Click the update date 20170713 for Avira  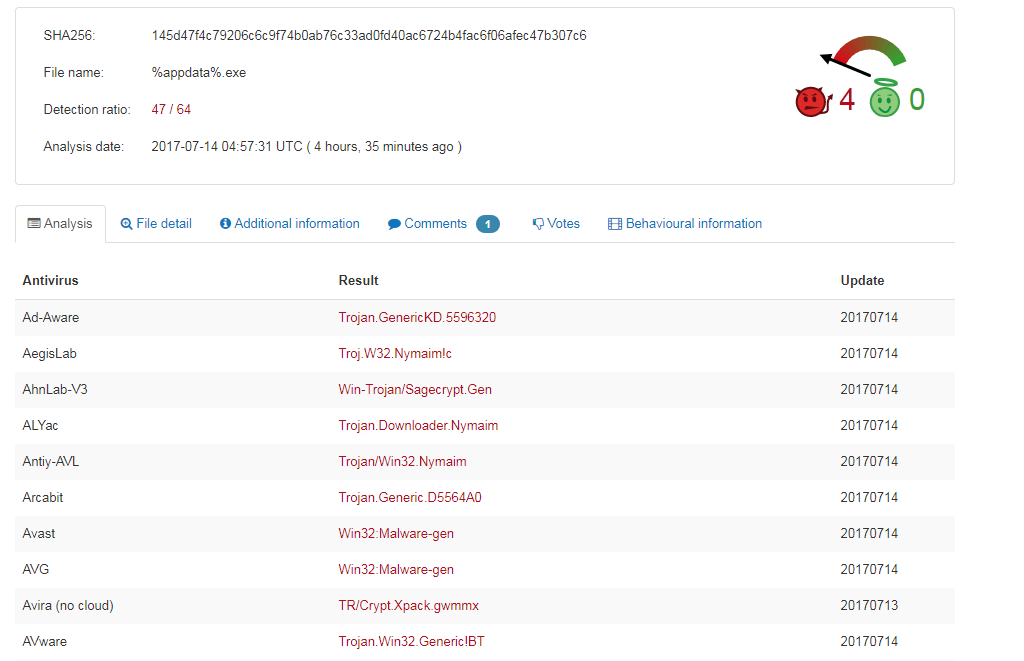tap(869, 605)
